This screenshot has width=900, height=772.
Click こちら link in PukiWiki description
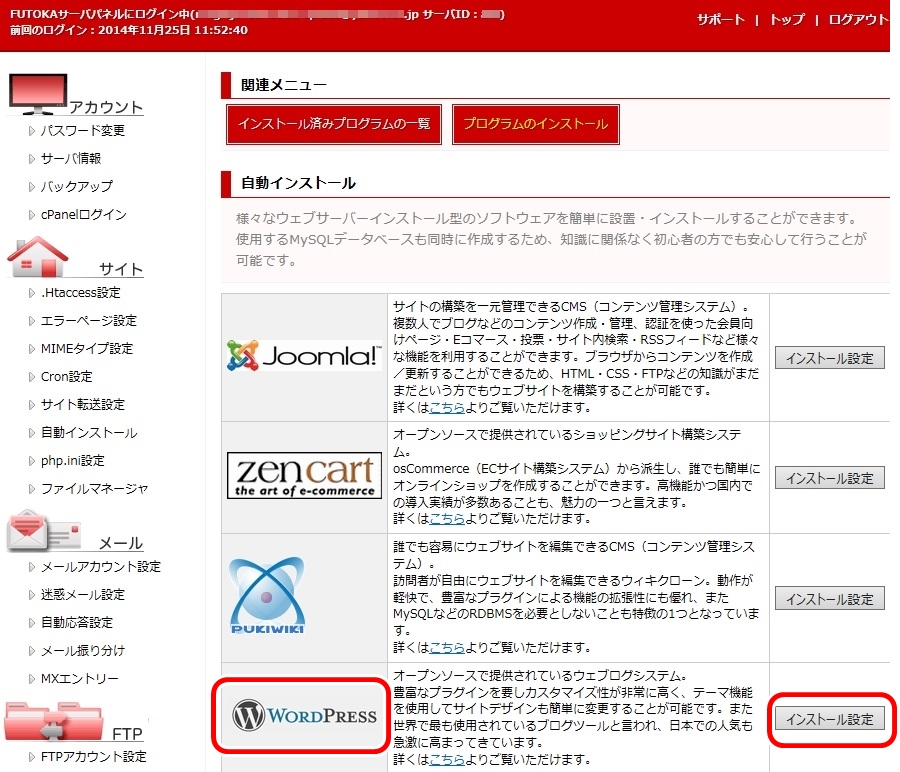point(447,648)
